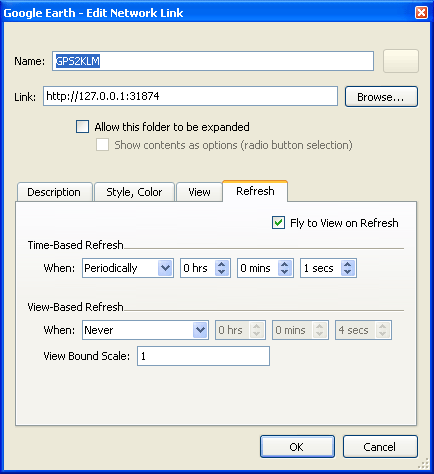Decrease Time-Based mins spinner down arrow
The width and height of the screenshot is (434, 474).
click(284, 272)
